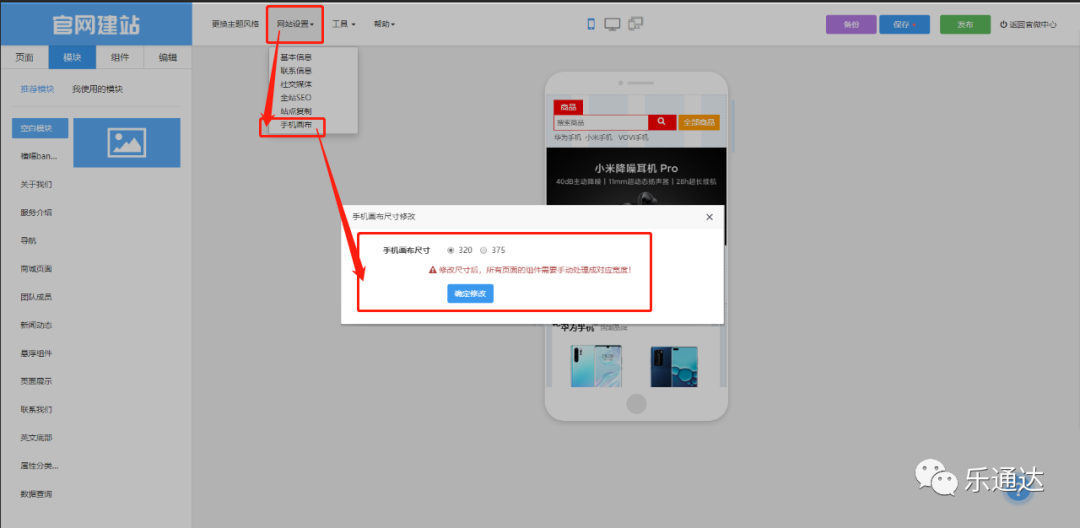Switch to the 编辑 tab

[x=167, y=58]
